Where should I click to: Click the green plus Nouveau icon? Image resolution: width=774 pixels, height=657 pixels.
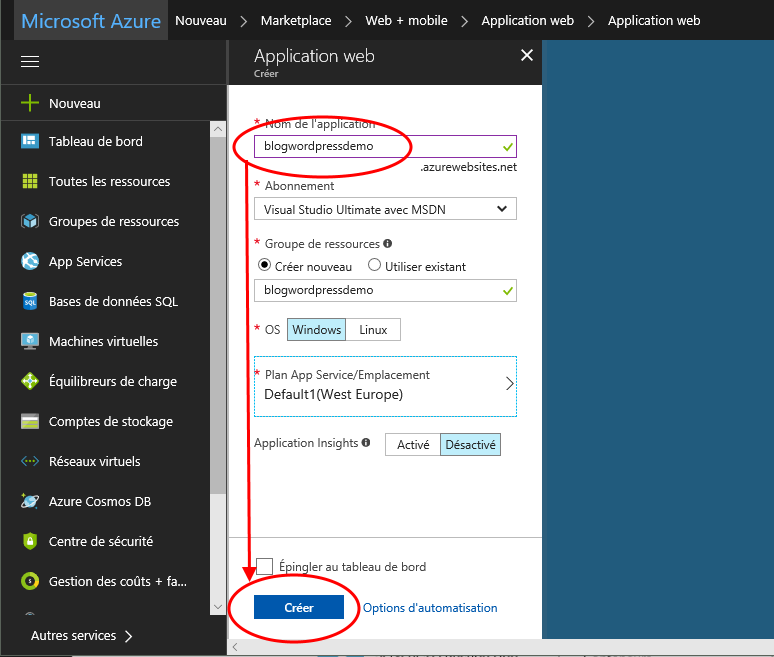pos(30,103)
